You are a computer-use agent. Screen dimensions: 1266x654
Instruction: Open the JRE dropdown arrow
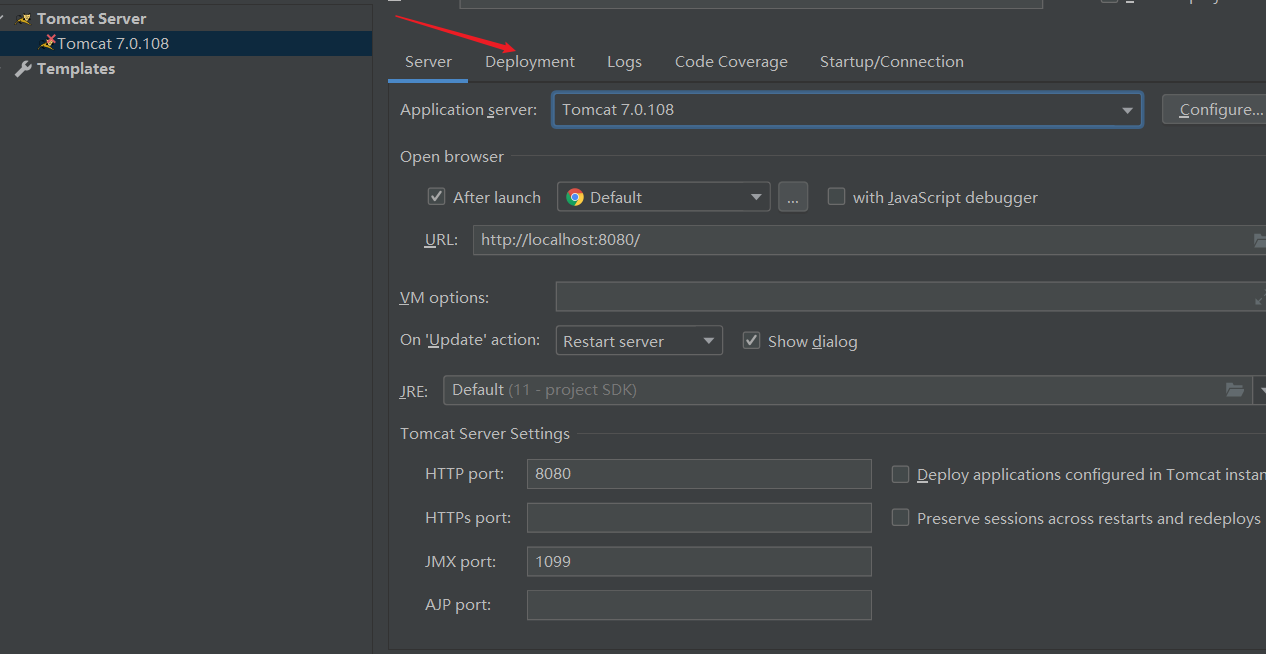click(x=1260, y=390)
